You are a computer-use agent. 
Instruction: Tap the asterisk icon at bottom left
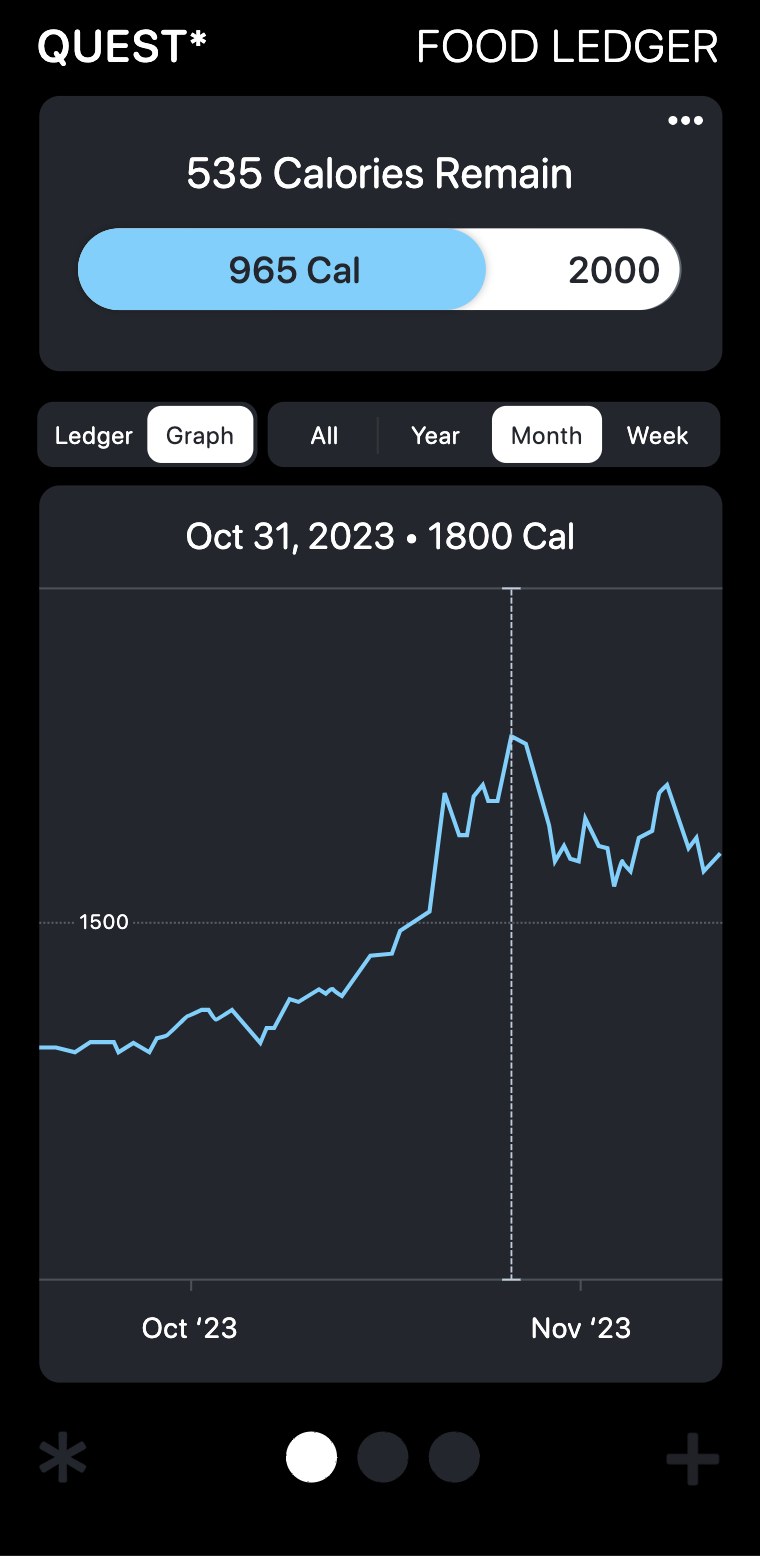(63, 1458)
